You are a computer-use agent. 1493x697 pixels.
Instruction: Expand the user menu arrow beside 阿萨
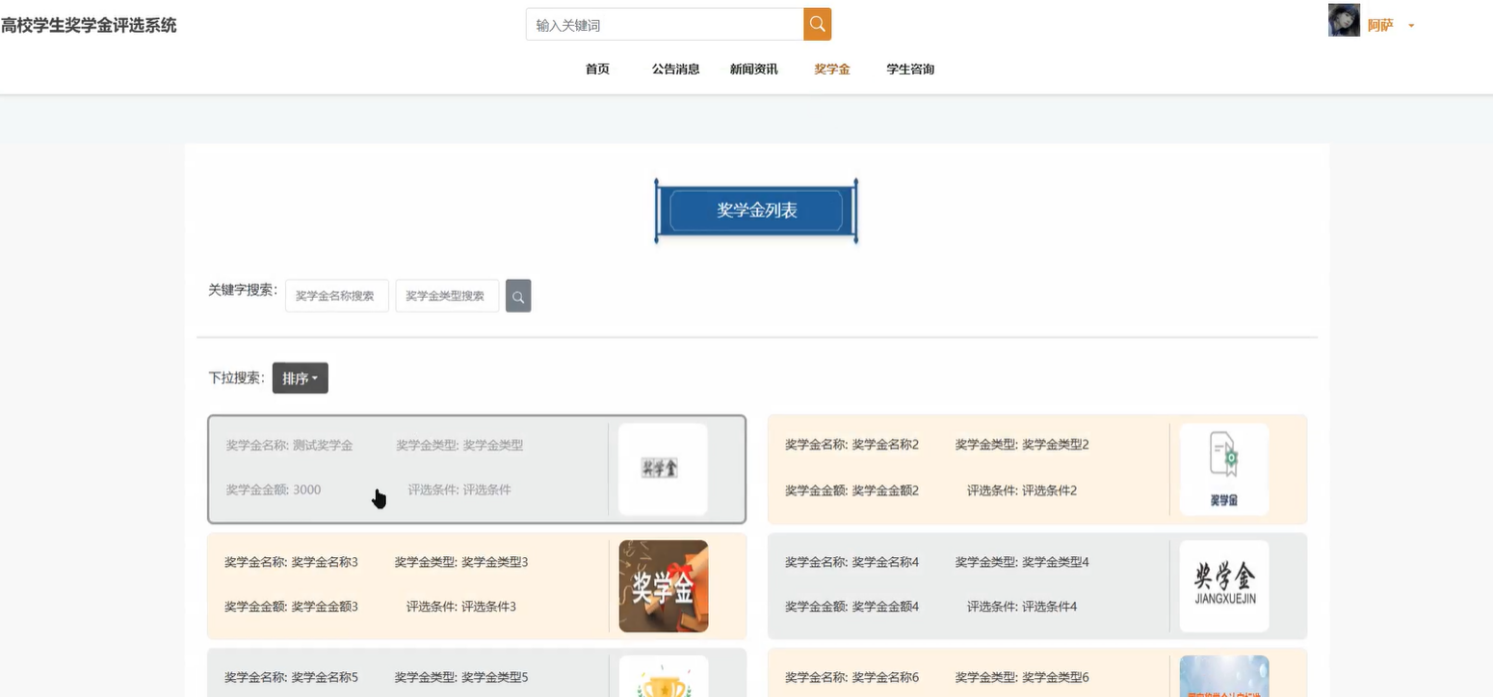pos(1411,26)
